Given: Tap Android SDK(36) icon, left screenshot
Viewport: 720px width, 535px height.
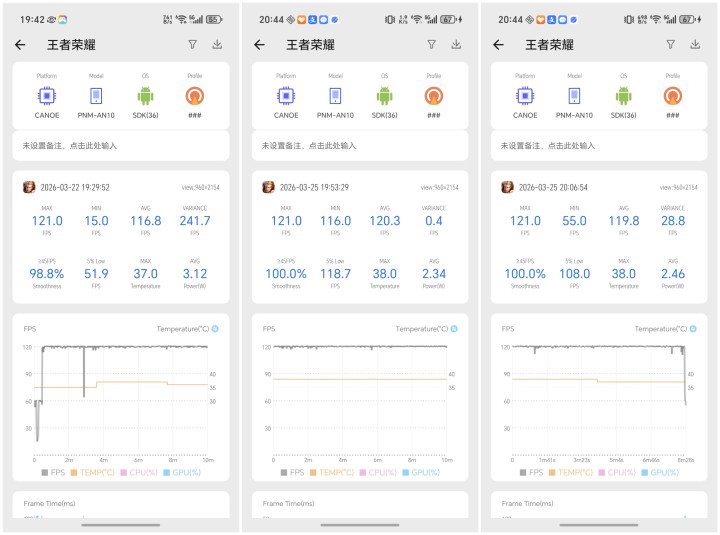Looking at the screenshot, I should pyautogui.click(x=146, y=96).
